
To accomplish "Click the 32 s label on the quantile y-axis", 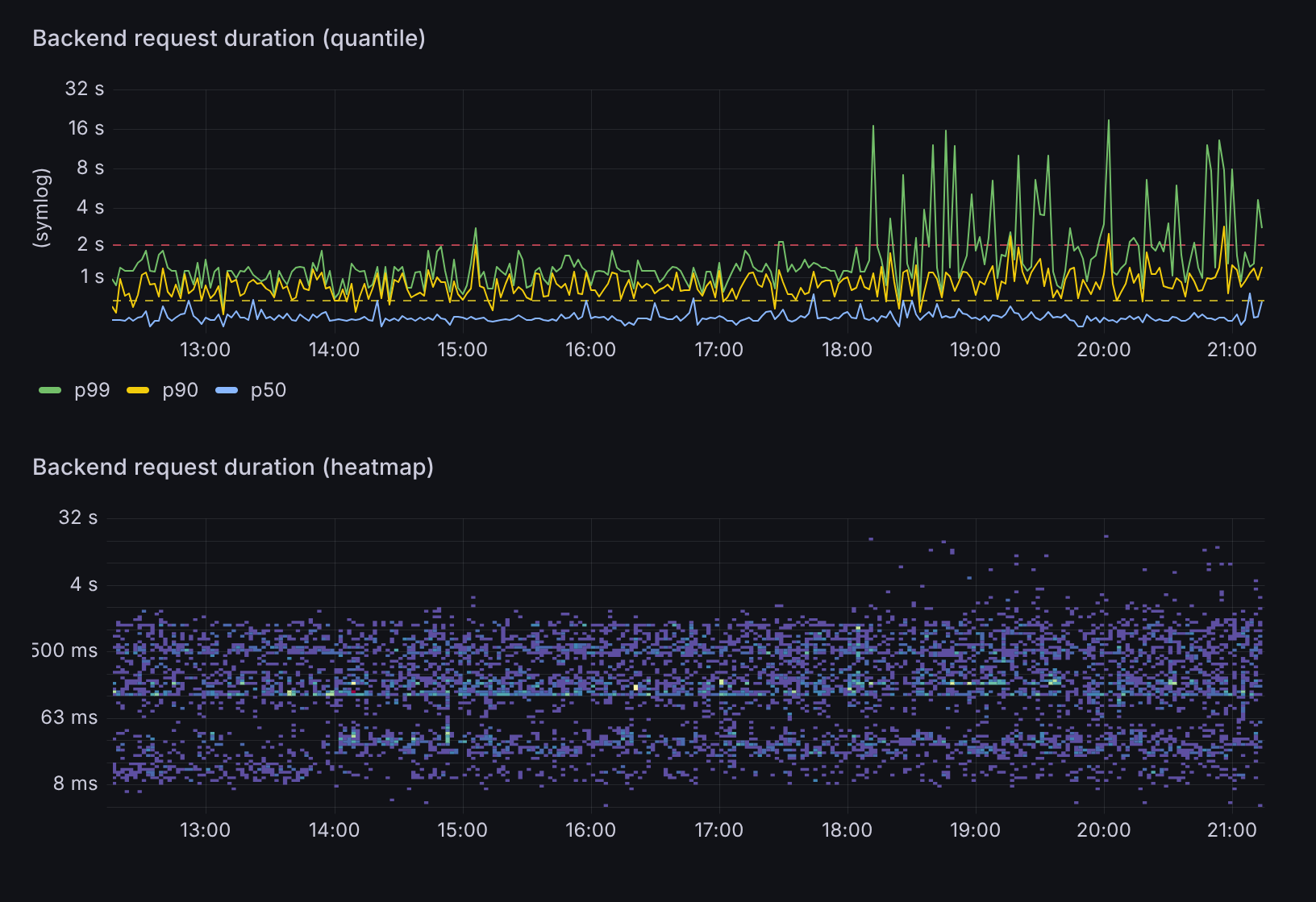I will tap(84, 89).
